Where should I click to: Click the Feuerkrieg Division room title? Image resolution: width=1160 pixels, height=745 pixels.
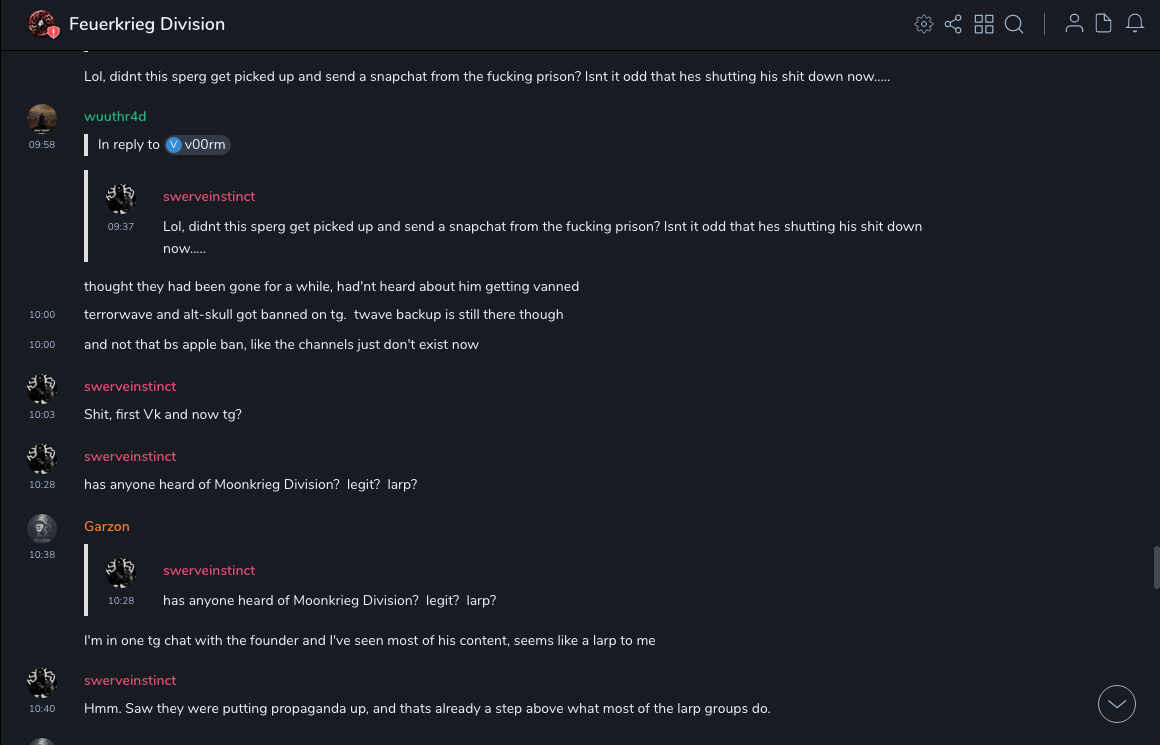[147, 24]
